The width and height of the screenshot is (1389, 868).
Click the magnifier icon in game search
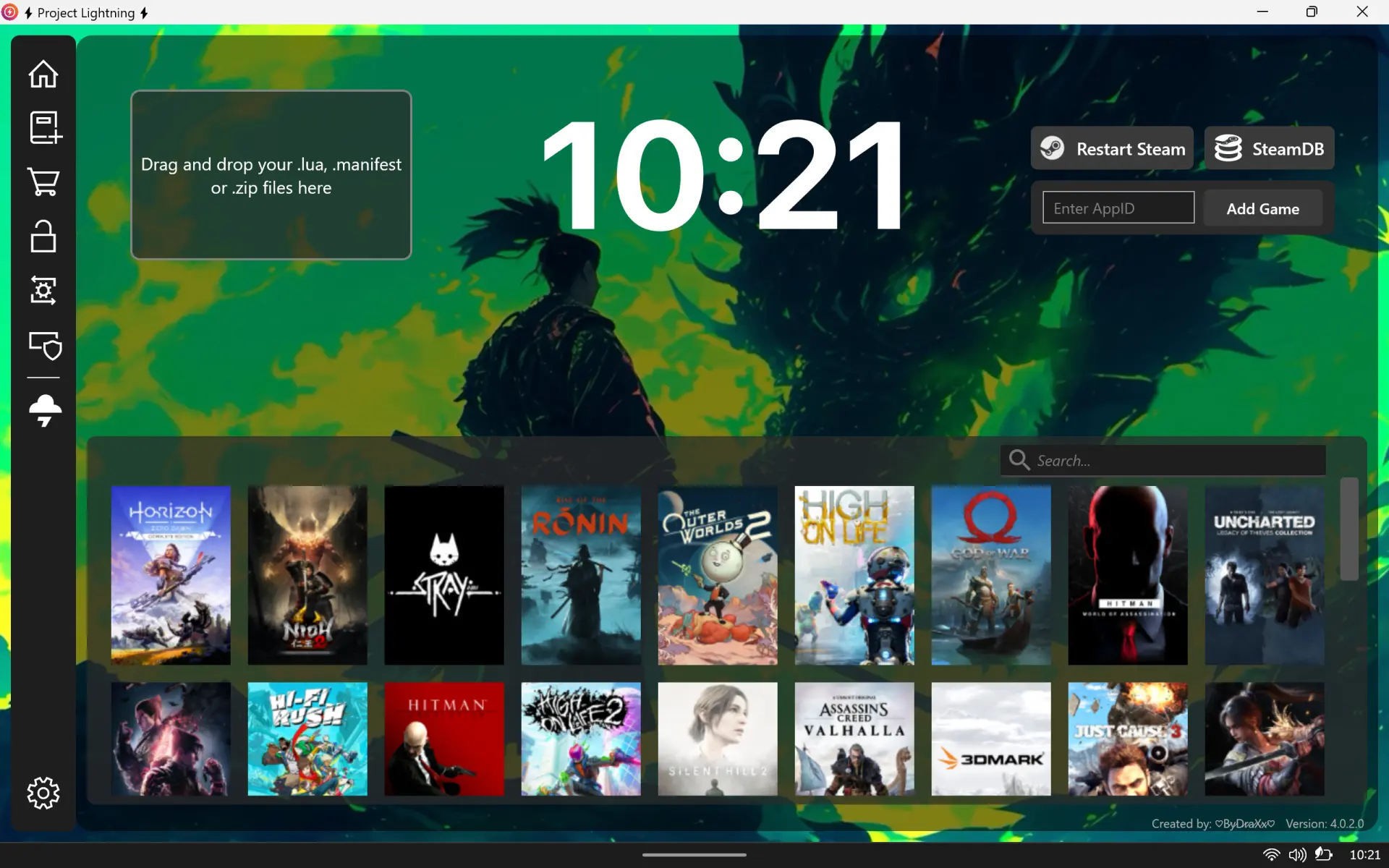pyautogui.click(x=1019, y=460)
